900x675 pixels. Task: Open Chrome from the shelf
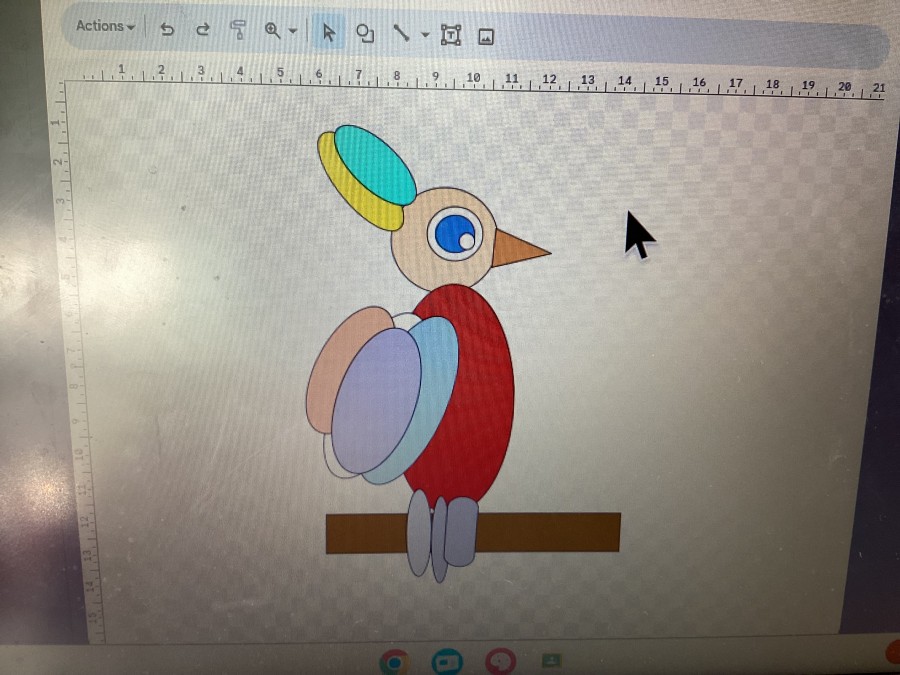tap(394, 661)
